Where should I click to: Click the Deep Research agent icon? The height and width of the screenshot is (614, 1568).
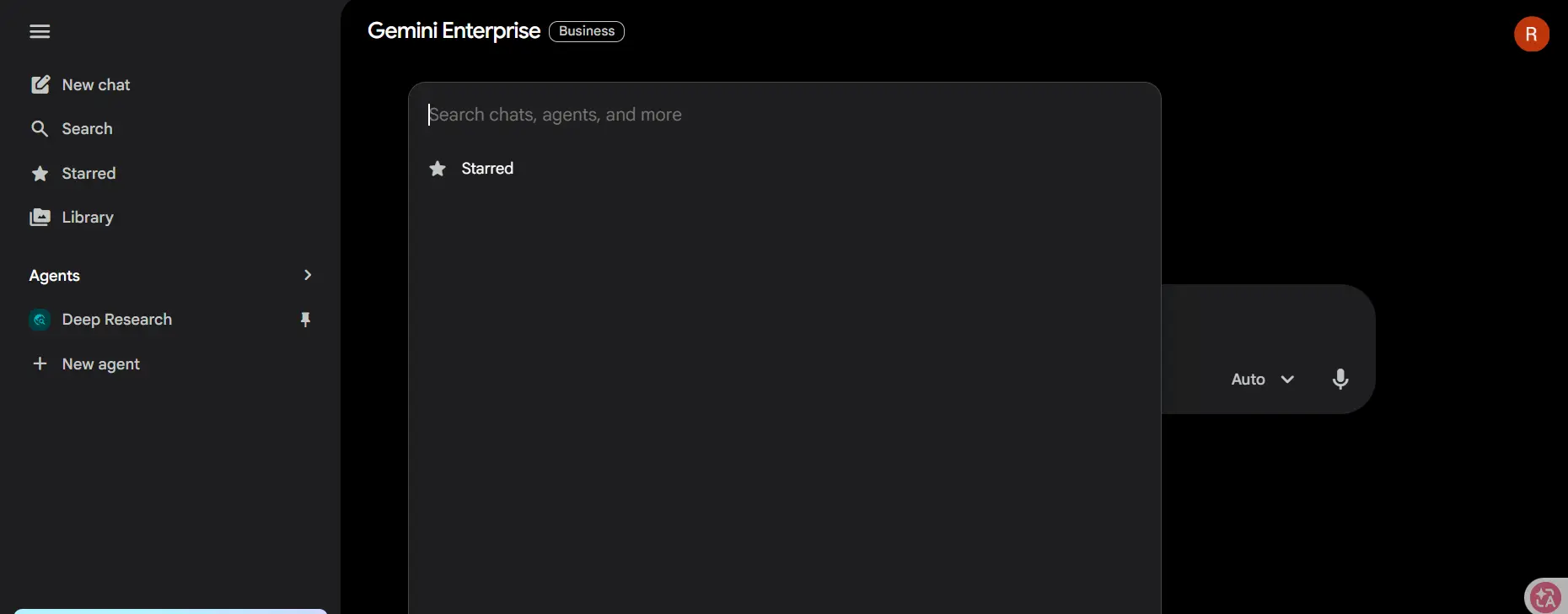40,320
